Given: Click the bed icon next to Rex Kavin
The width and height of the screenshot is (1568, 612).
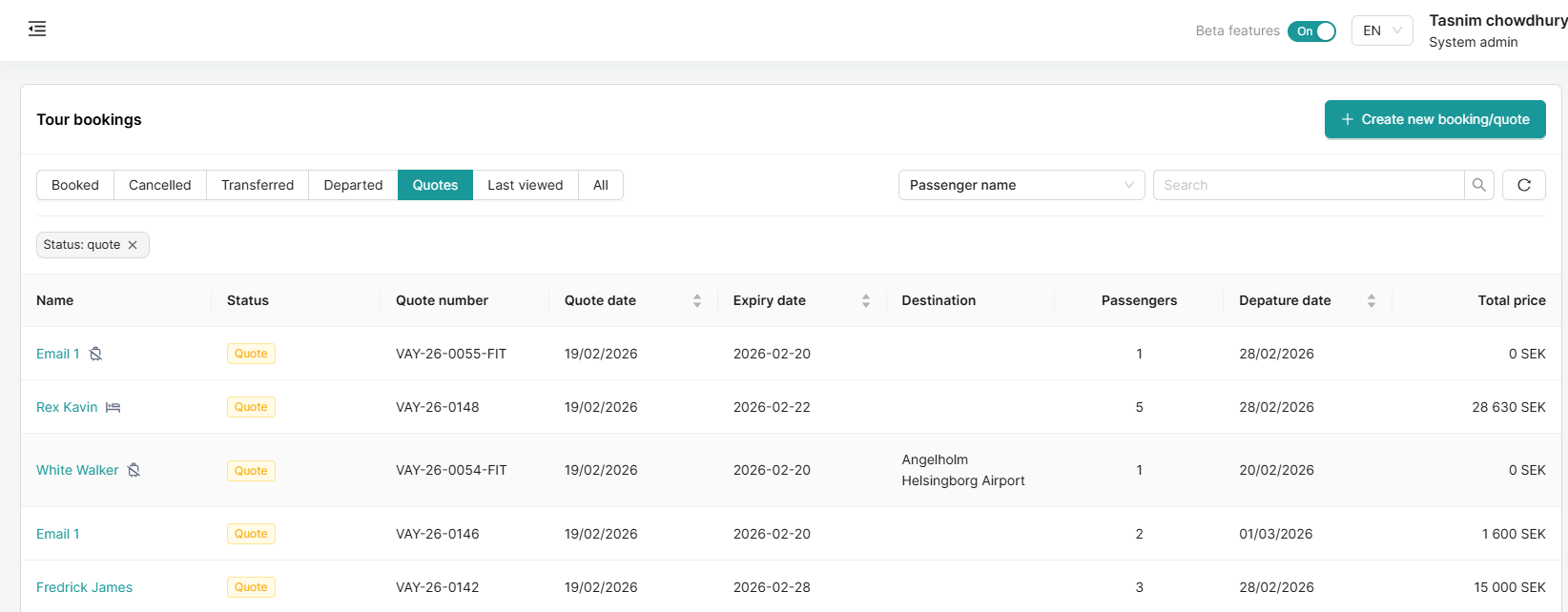Looking at the screenshot, I should (113, 407).
